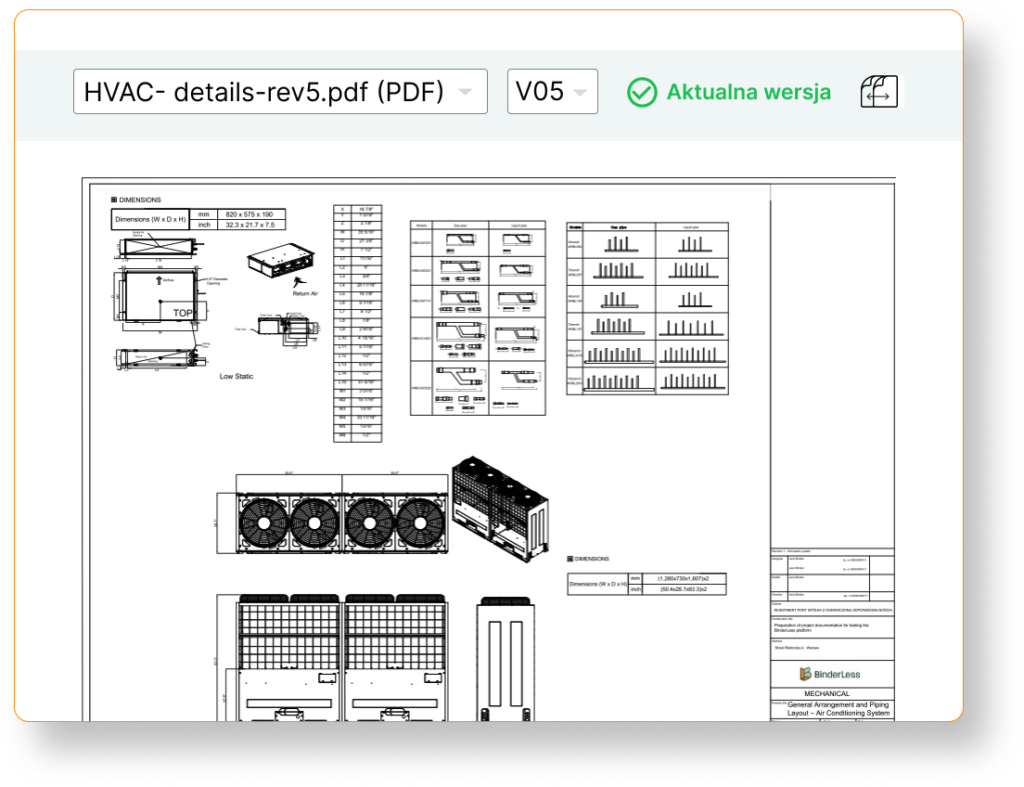Viewport: 1024px width, 787px height.
Task: Click the compare versions icon
Action: click(880, 92)
